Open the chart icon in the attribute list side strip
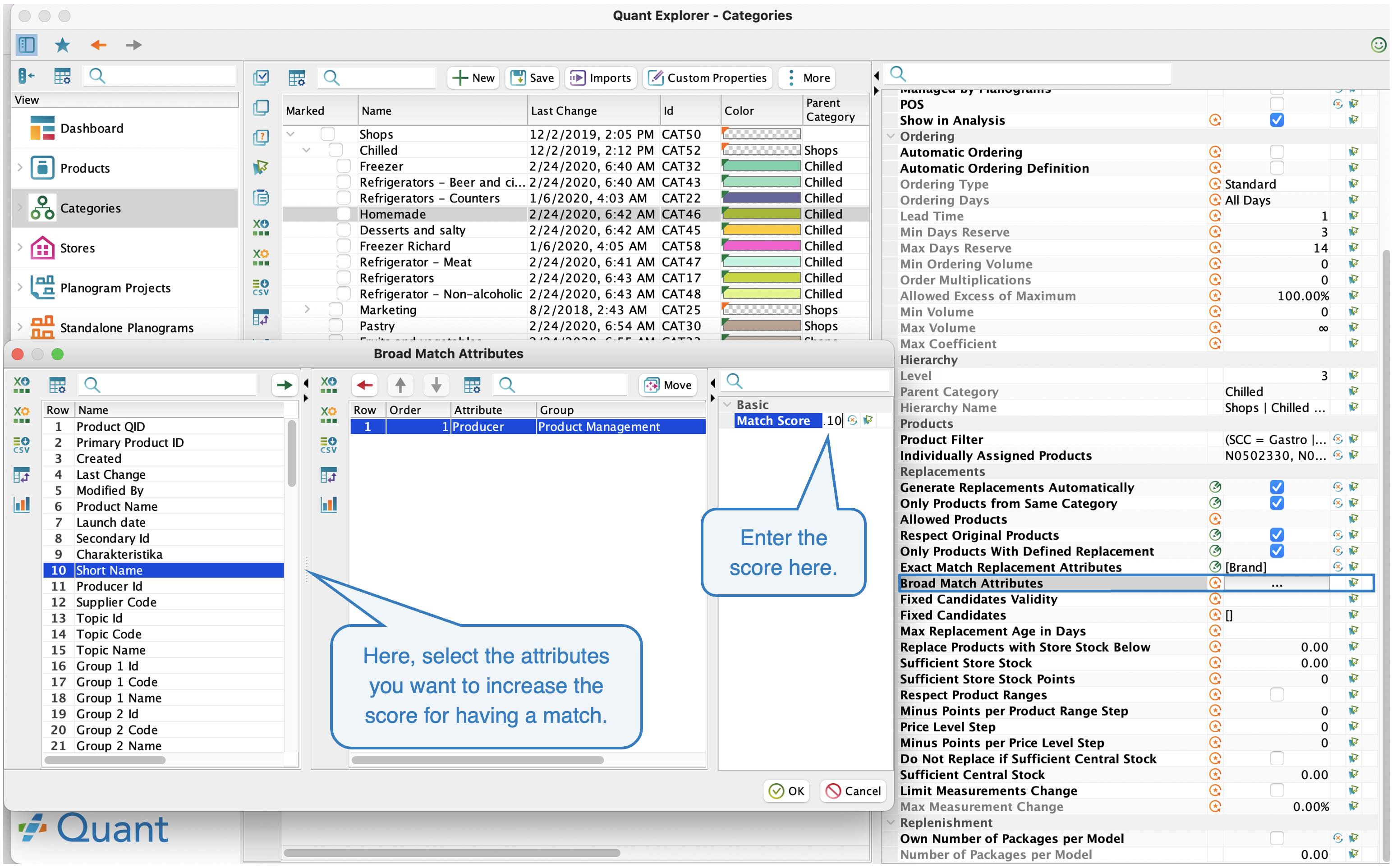The image size is (1392, 868). 22,505
